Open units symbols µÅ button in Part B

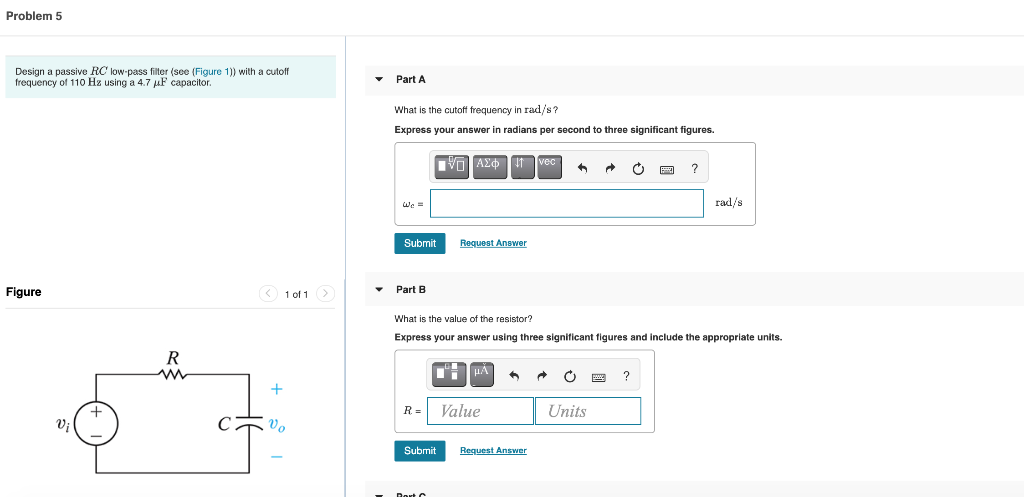[481, 374]
